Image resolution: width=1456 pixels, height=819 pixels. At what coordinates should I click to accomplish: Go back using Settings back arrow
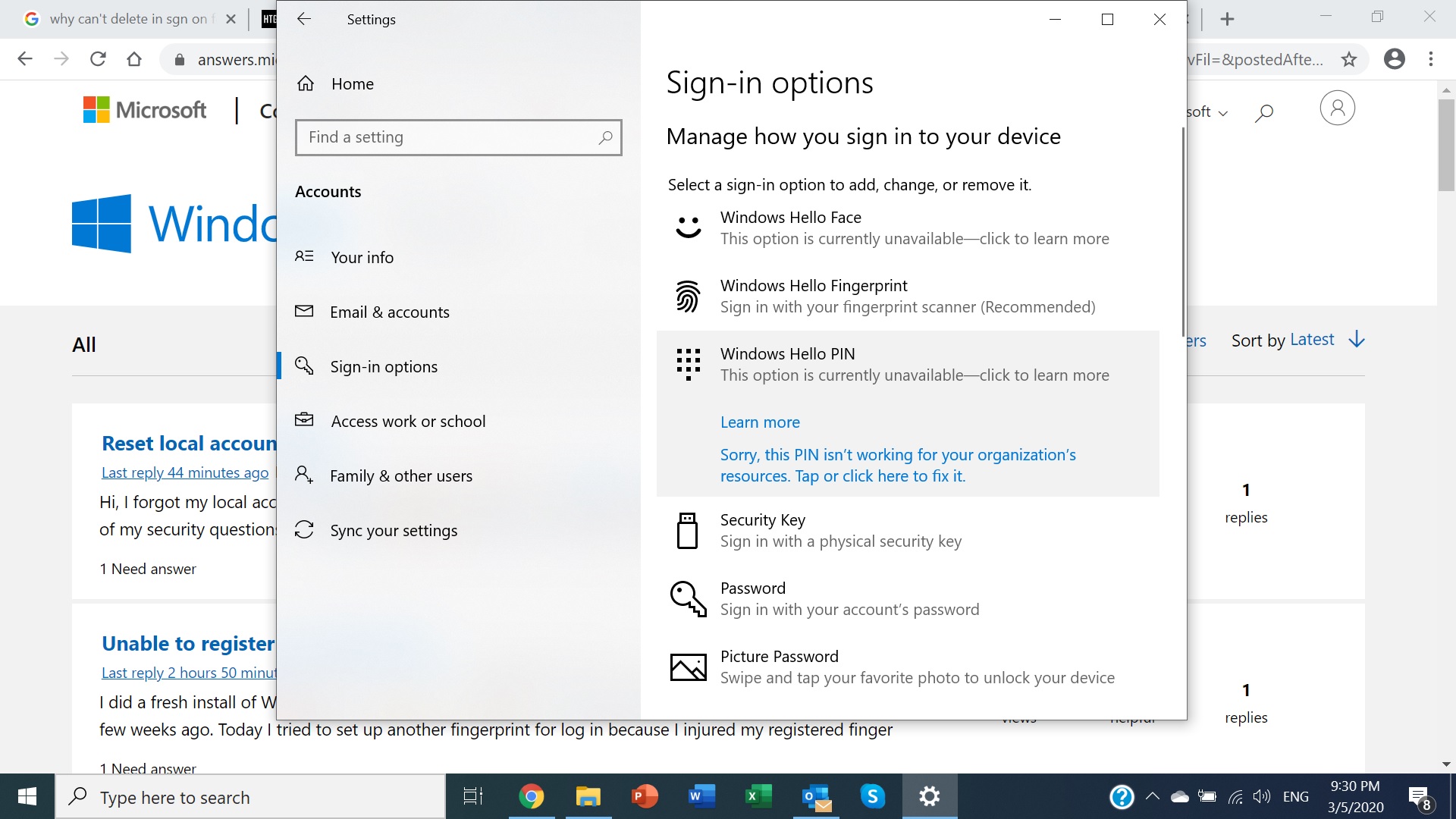coord(304,19)
